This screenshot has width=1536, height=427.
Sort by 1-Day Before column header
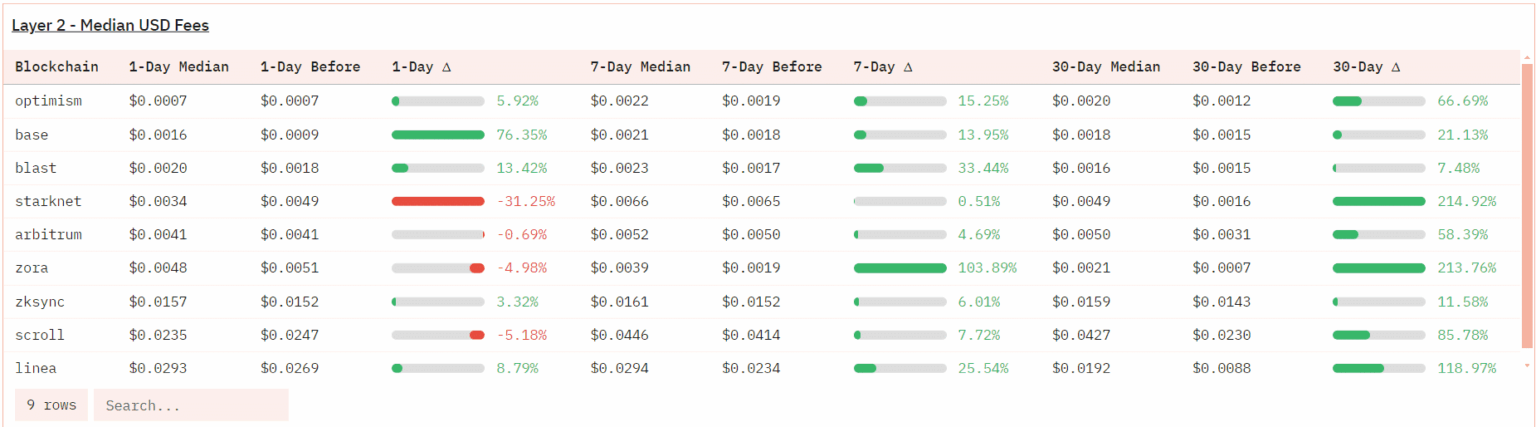[310, 67]
